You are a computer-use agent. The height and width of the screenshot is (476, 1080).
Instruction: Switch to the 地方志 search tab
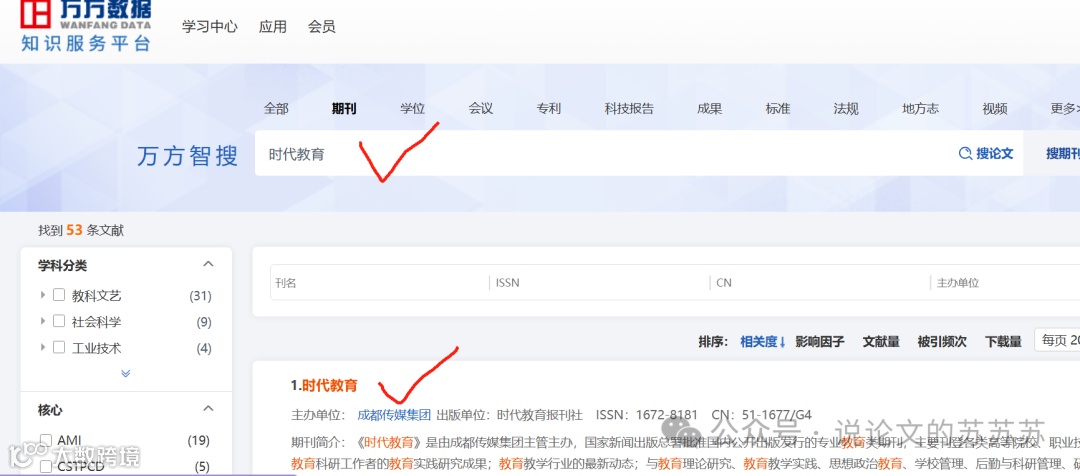coord(920,108)
